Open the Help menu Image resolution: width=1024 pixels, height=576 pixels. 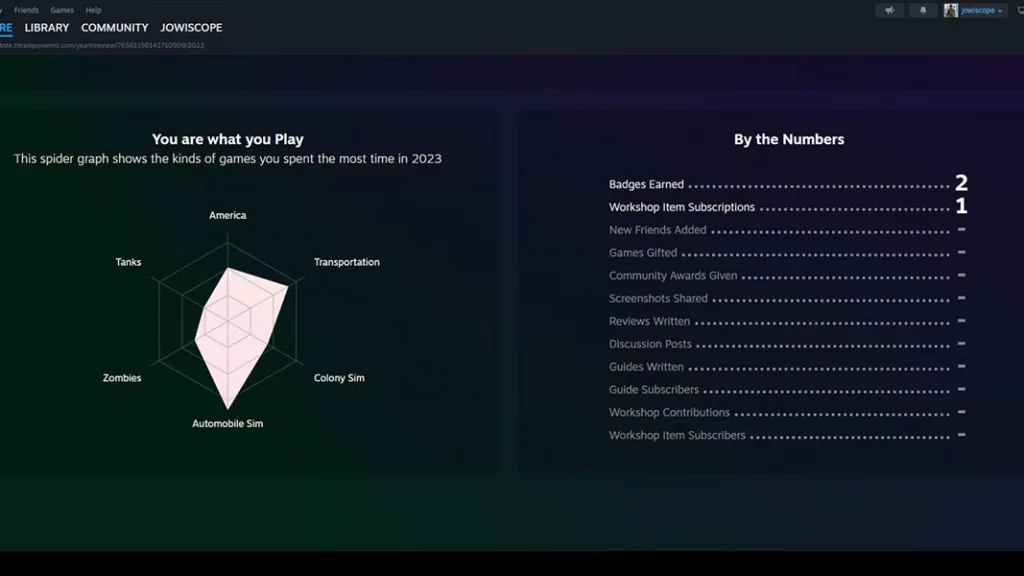[93, 10]
